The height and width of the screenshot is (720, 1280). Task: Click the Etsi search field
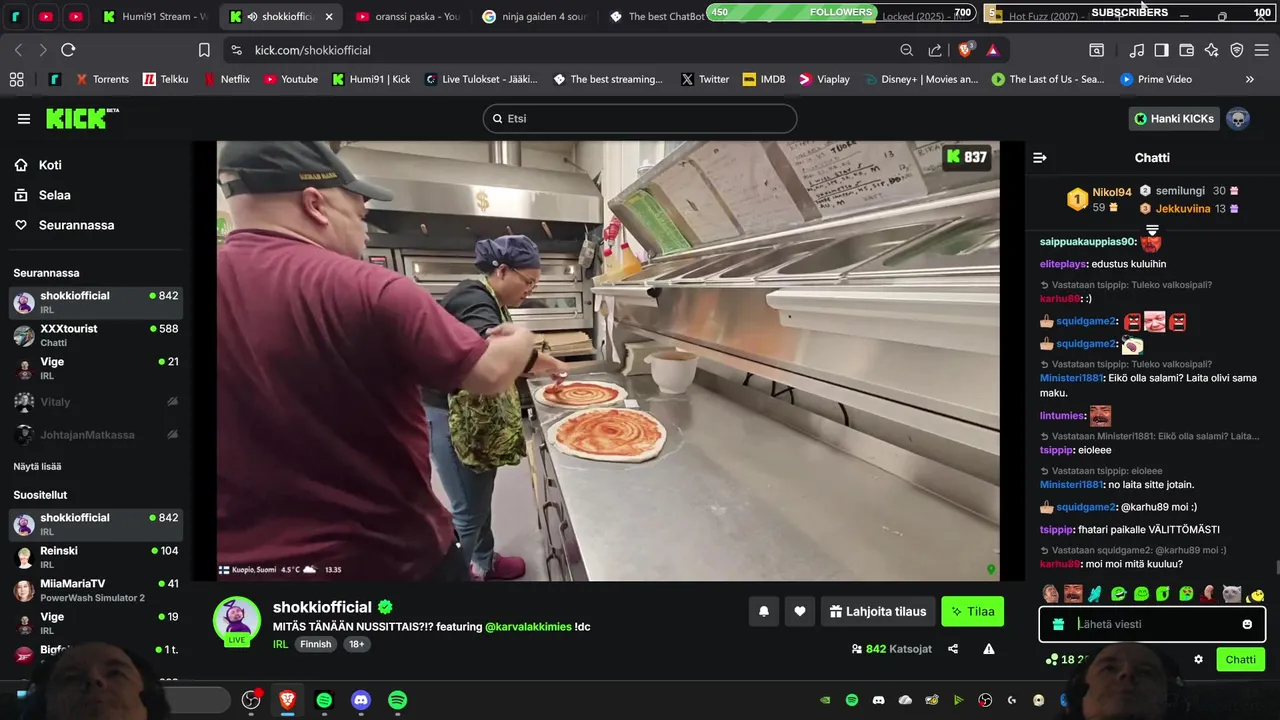click(x=640, y=119)
